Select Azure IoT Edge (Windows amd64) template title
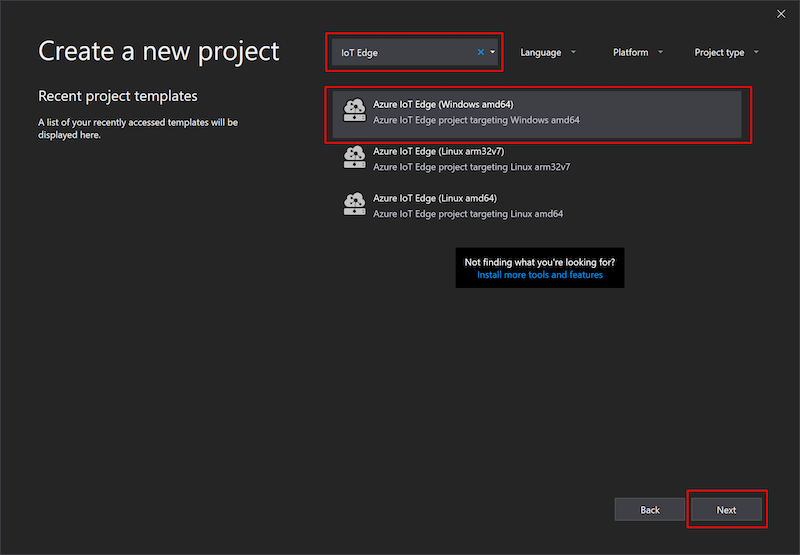 [443, 105]
